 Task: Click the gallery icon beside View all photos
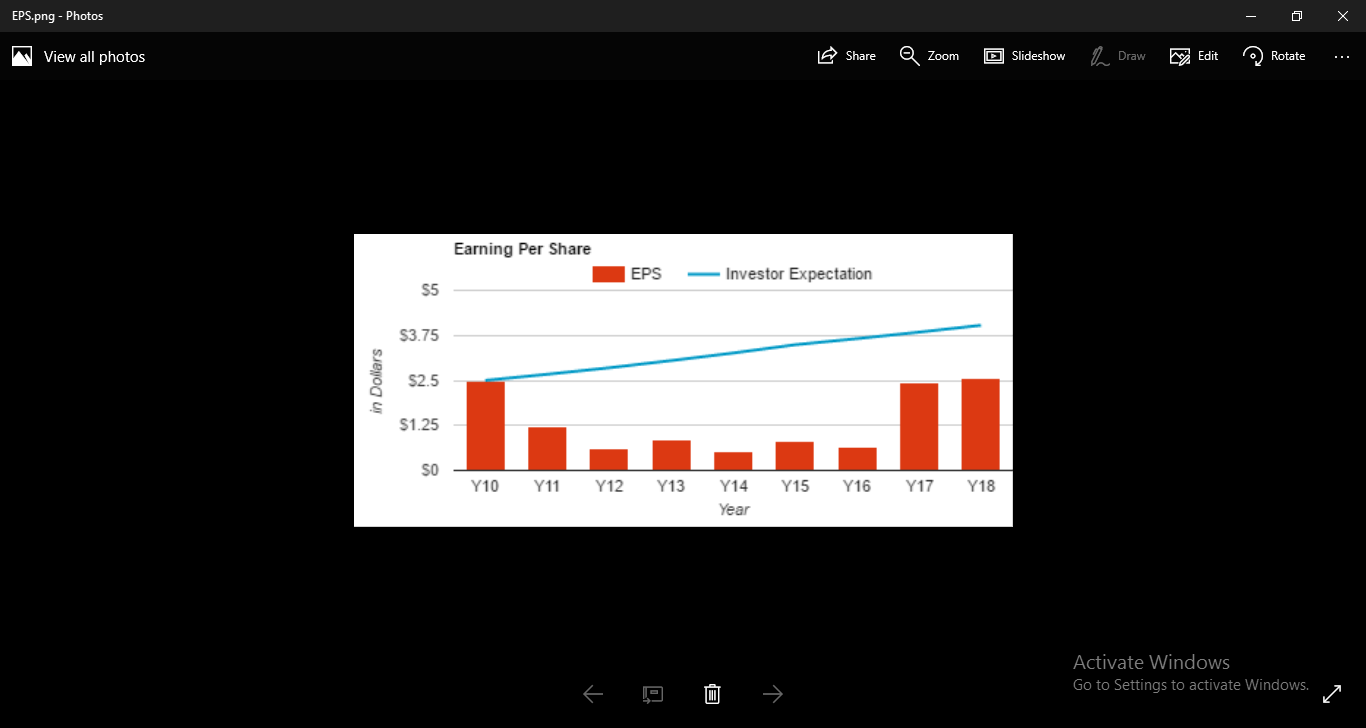21,55
